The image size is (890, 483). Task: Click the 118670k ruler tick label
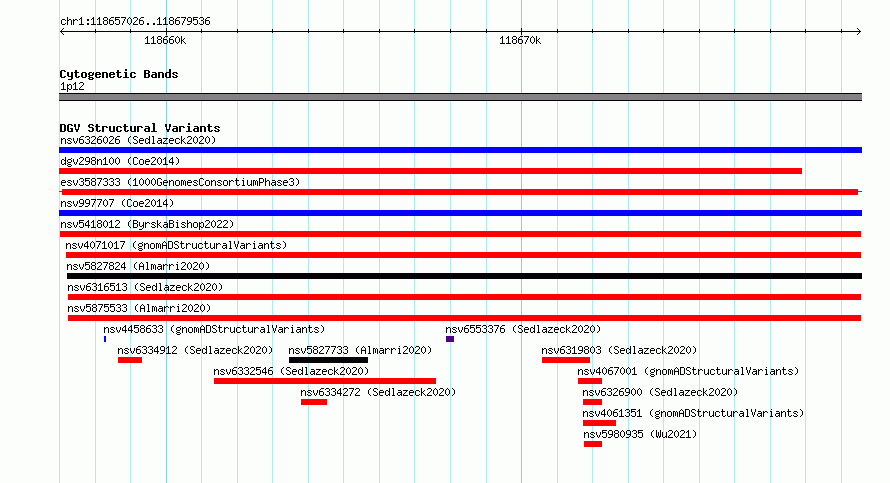tap(520, 40)
